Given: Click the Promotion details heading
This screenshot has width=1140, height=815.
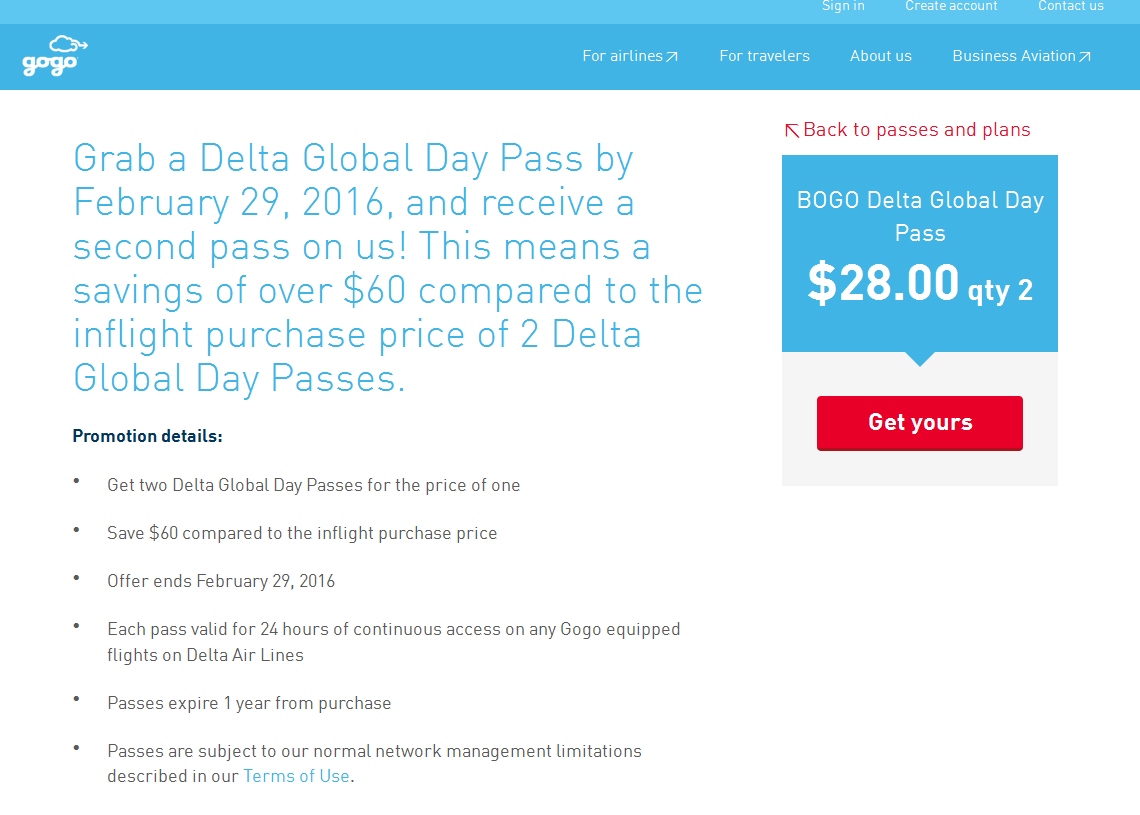Looking at the screenshot, I should click(147, 436).
